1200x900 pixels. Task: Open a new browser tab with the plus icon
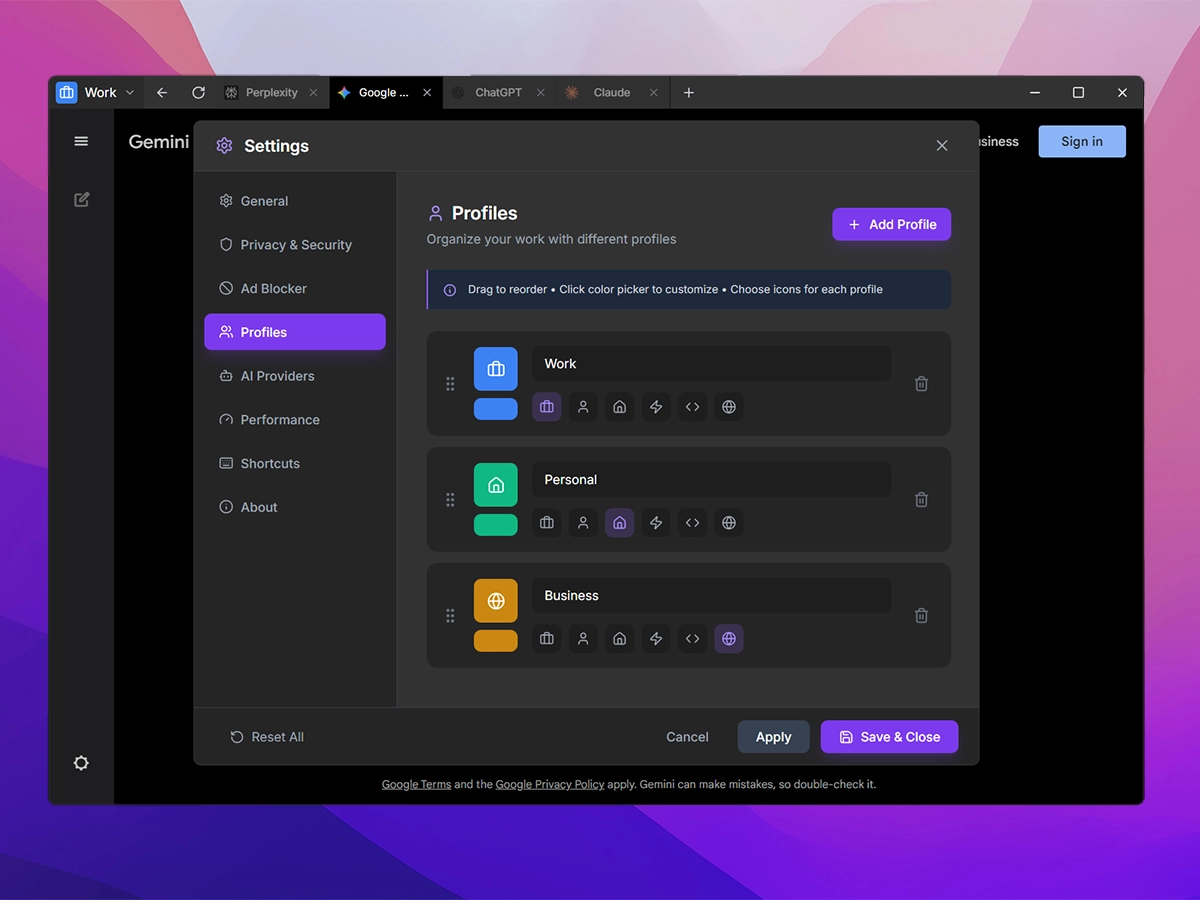pyautogui.click(x=688, y=92)
